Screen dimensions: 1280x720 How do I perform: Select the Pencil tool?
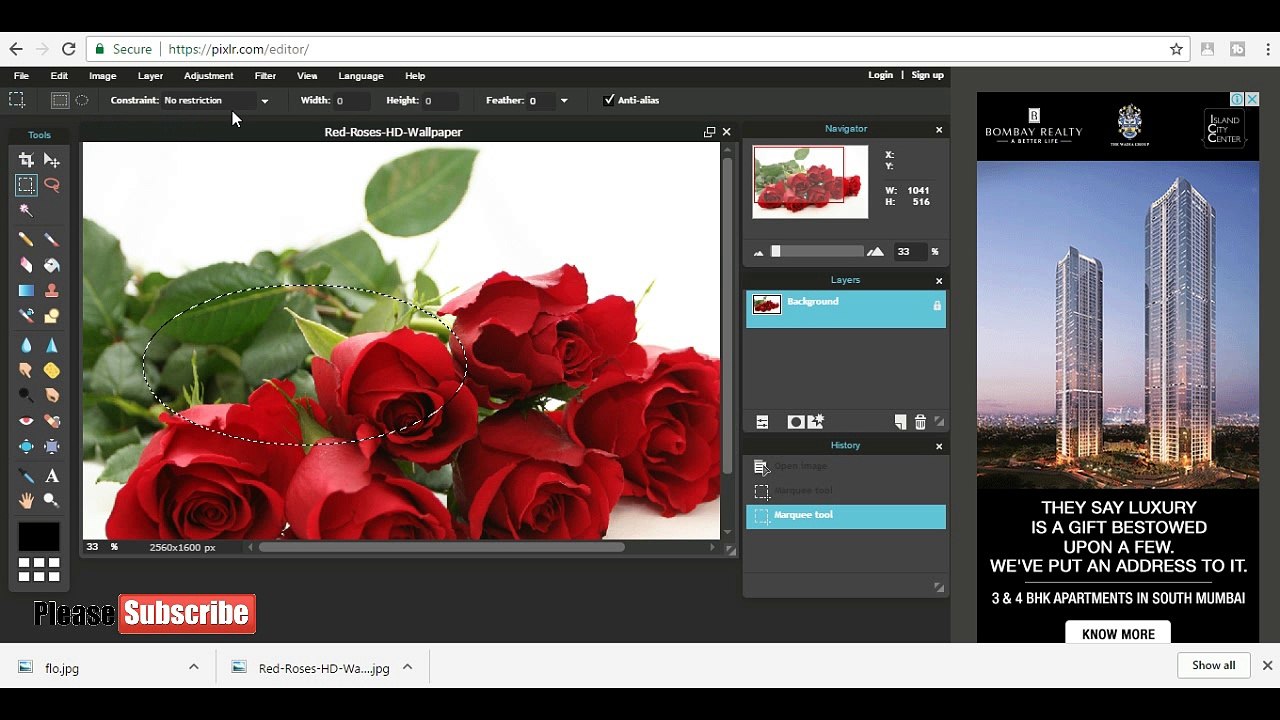coord(26,240)
